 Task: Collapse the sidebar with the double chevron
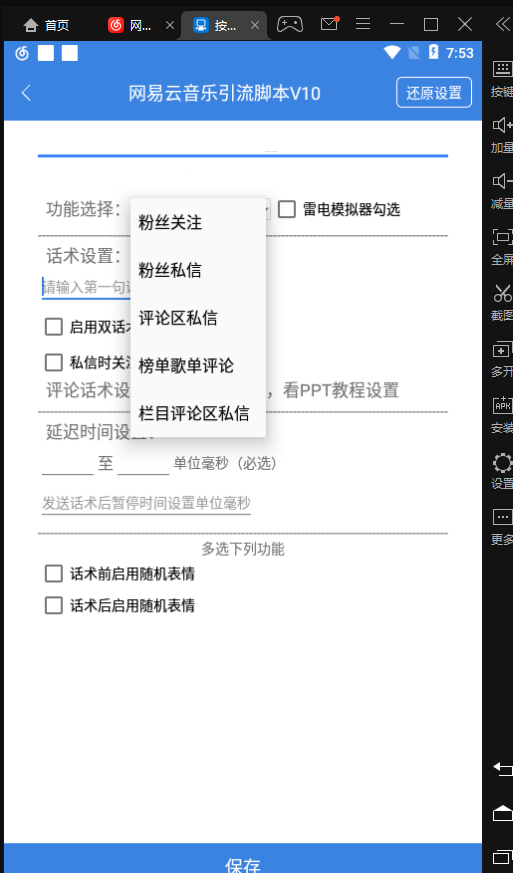502,24
